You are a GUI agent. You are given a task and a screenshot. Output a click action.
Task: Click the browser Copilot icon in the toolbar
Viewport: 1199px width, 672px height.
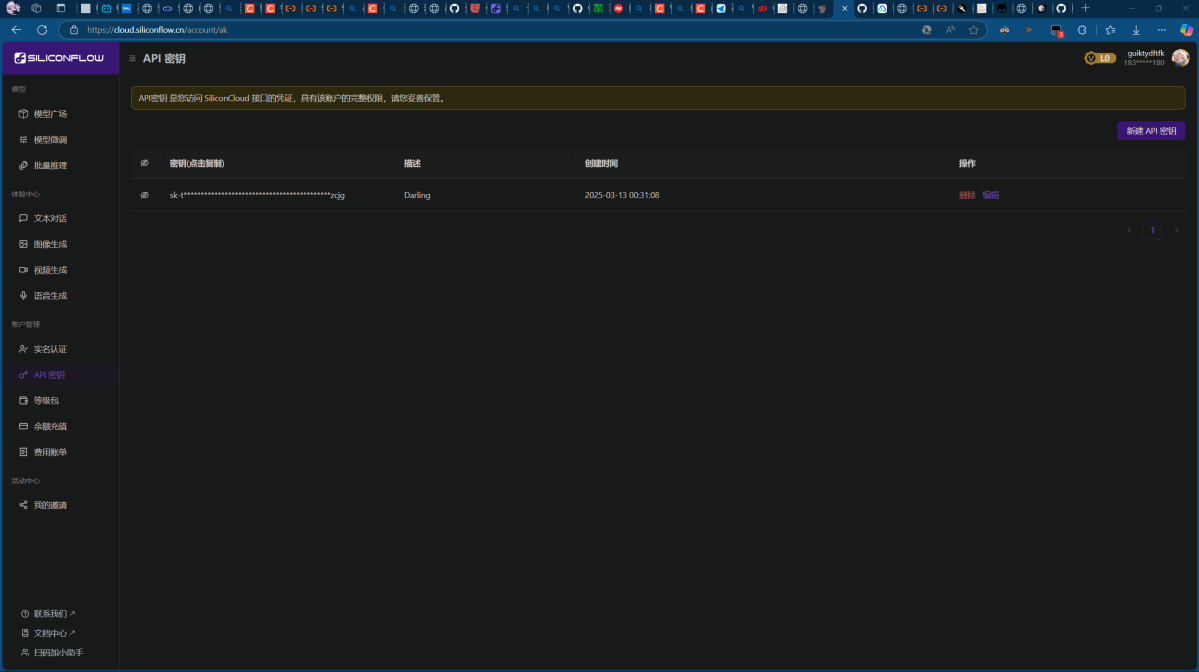tap(1185, 30)
